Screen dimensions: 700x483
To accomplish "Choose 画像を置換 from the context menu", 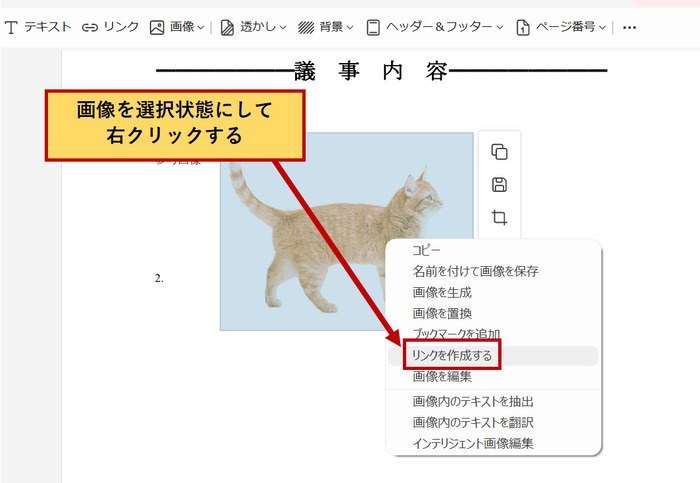I will click(x=493, y=313).
